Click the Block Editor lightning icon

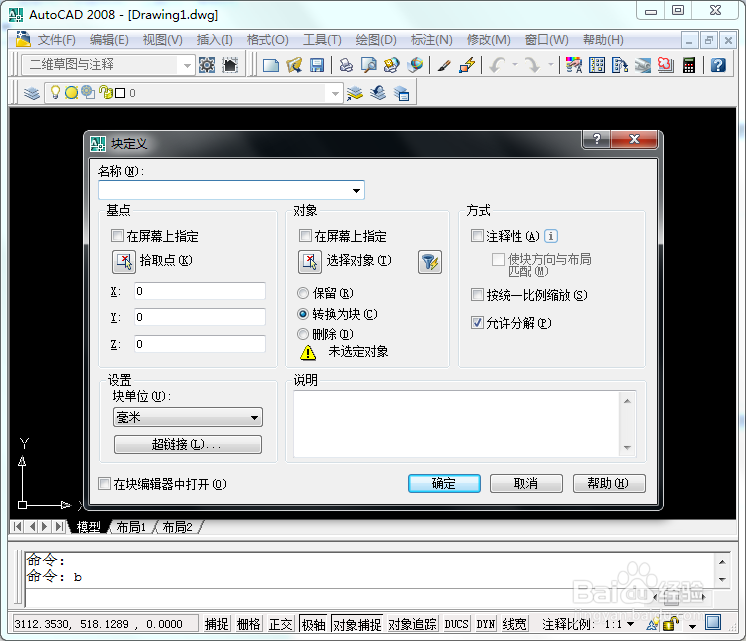point(467,65)
